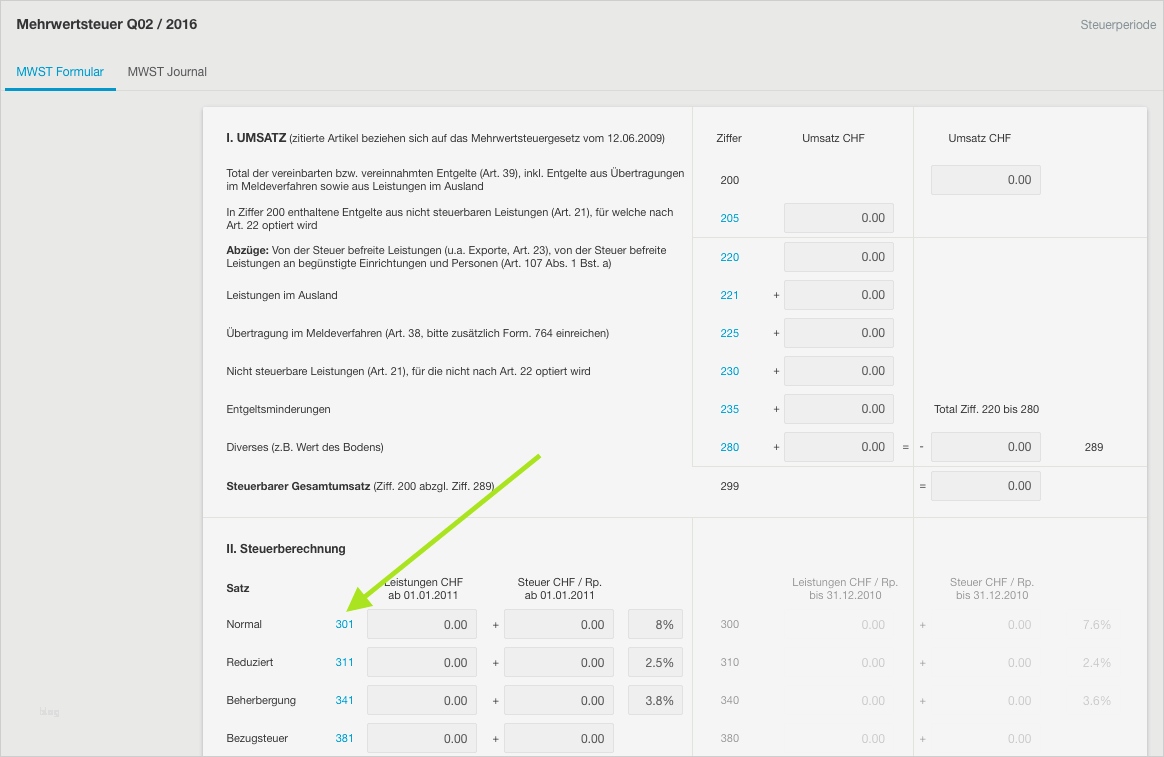This screenshot has width=1164, height=757.
Task: Open Ziffer 220 link
Action: tap(729, 257)
